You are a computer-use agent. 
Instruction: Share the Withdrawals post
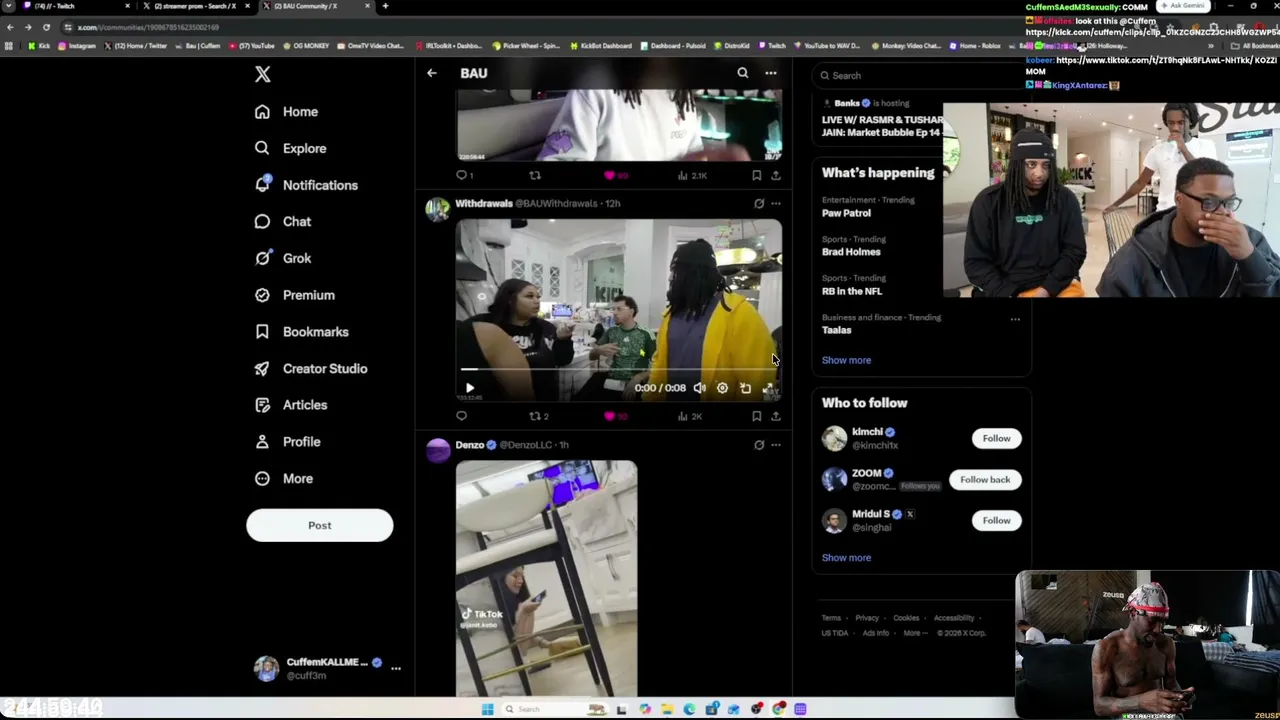click(776, 416)
